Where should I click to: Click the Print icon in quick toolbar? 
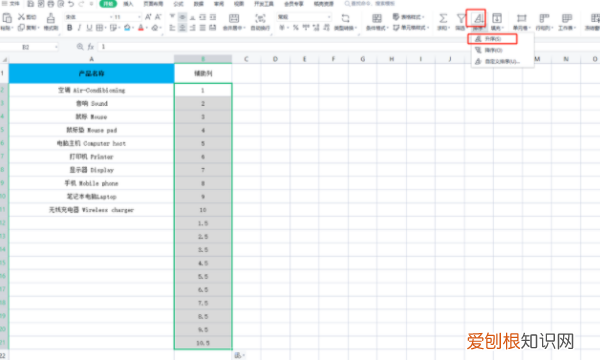click(51, 4)
